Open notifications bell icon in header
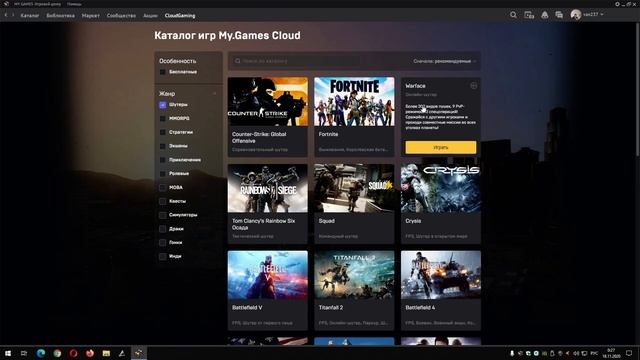Viewport: 640px width, 360px height. pos(544,15)
